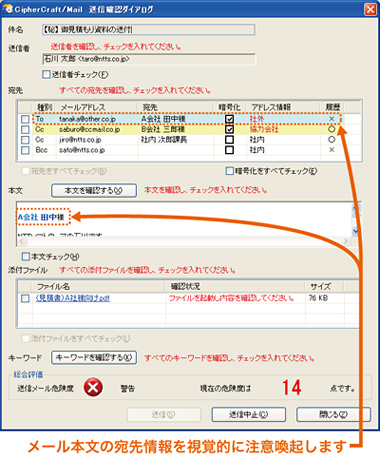Click the red warning X danger icon

93,388
